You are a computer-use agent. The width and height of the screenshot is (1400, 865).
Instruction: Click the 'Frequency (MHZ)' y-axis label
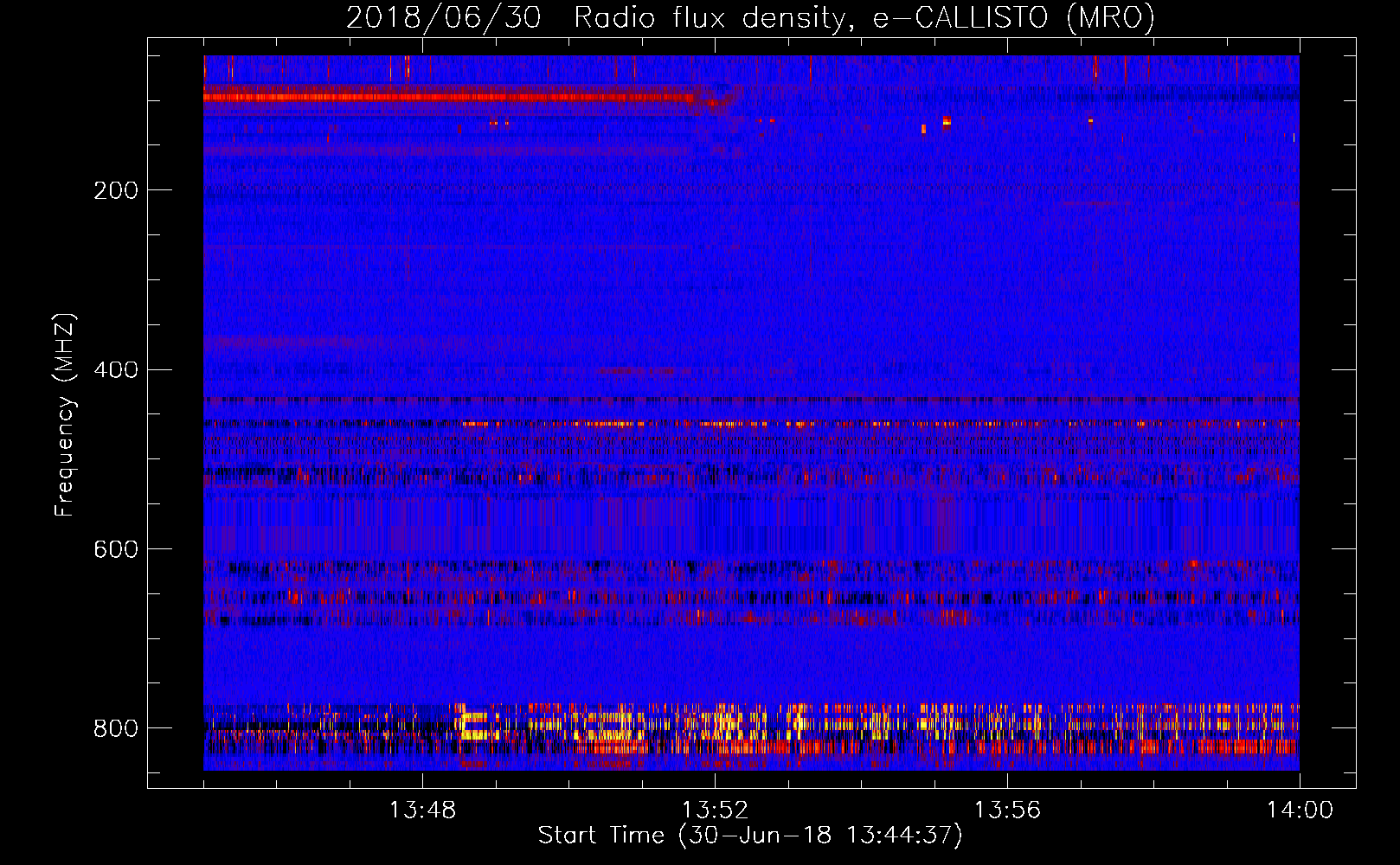(x=65, y=414)
